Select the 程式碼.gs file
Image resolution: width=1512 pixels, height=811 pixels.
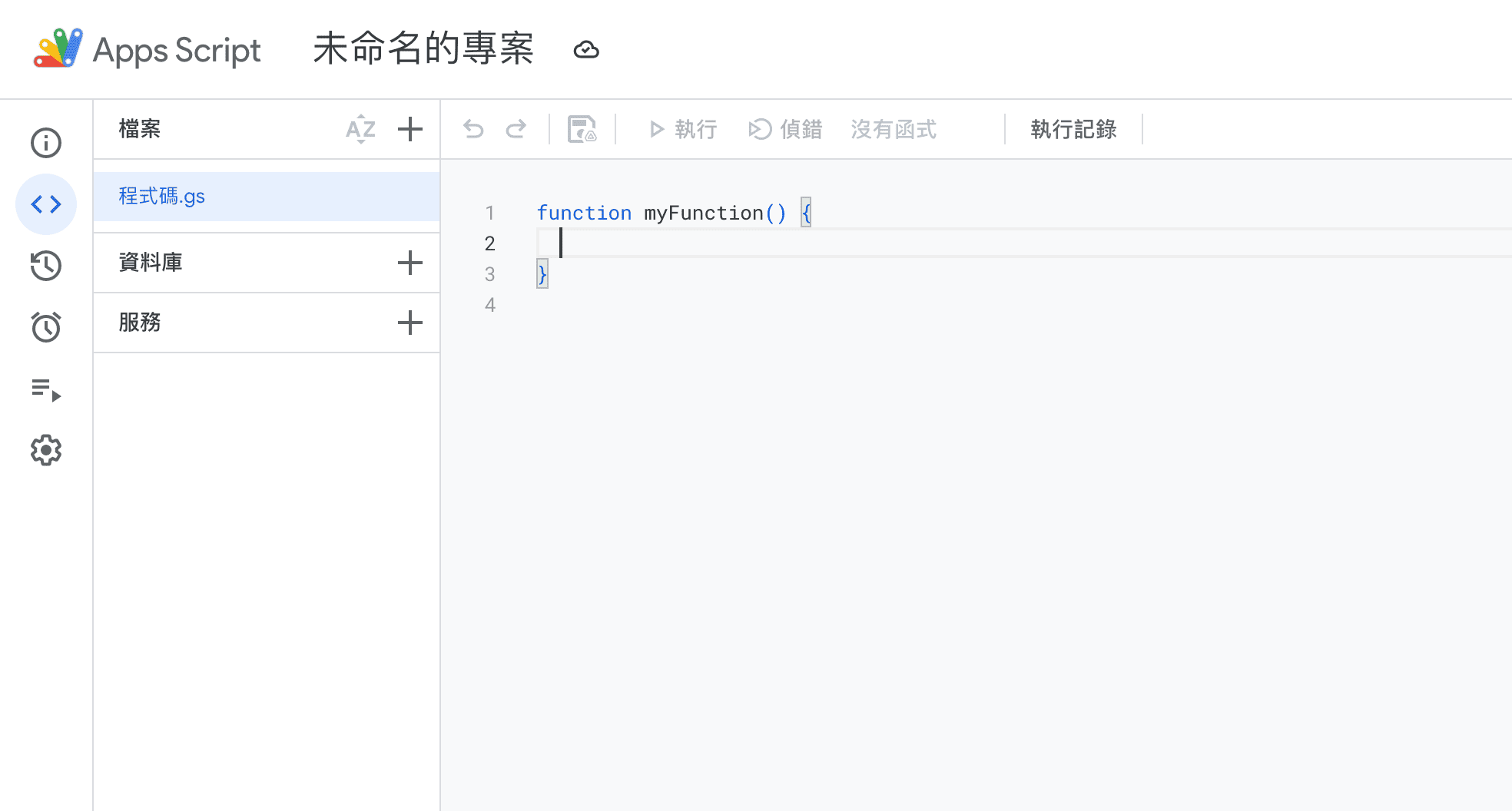(162, 197)
